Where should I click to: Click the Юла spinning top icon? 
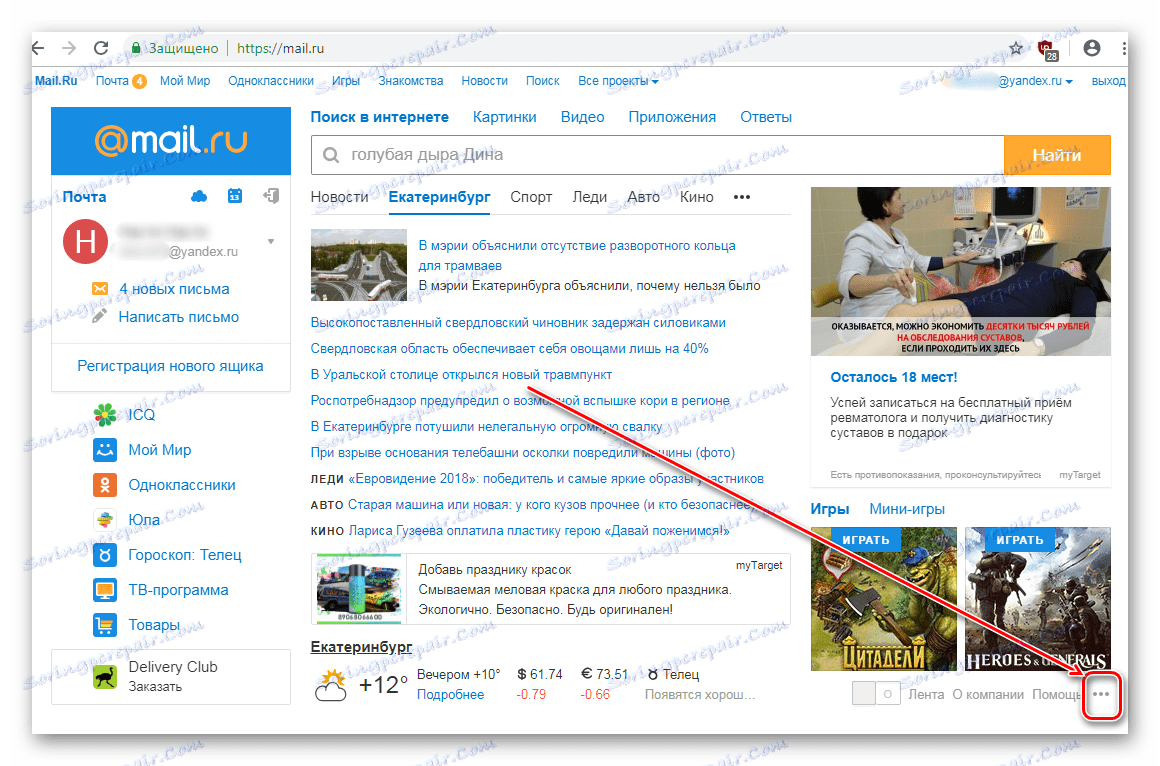[x=105, y=520]
